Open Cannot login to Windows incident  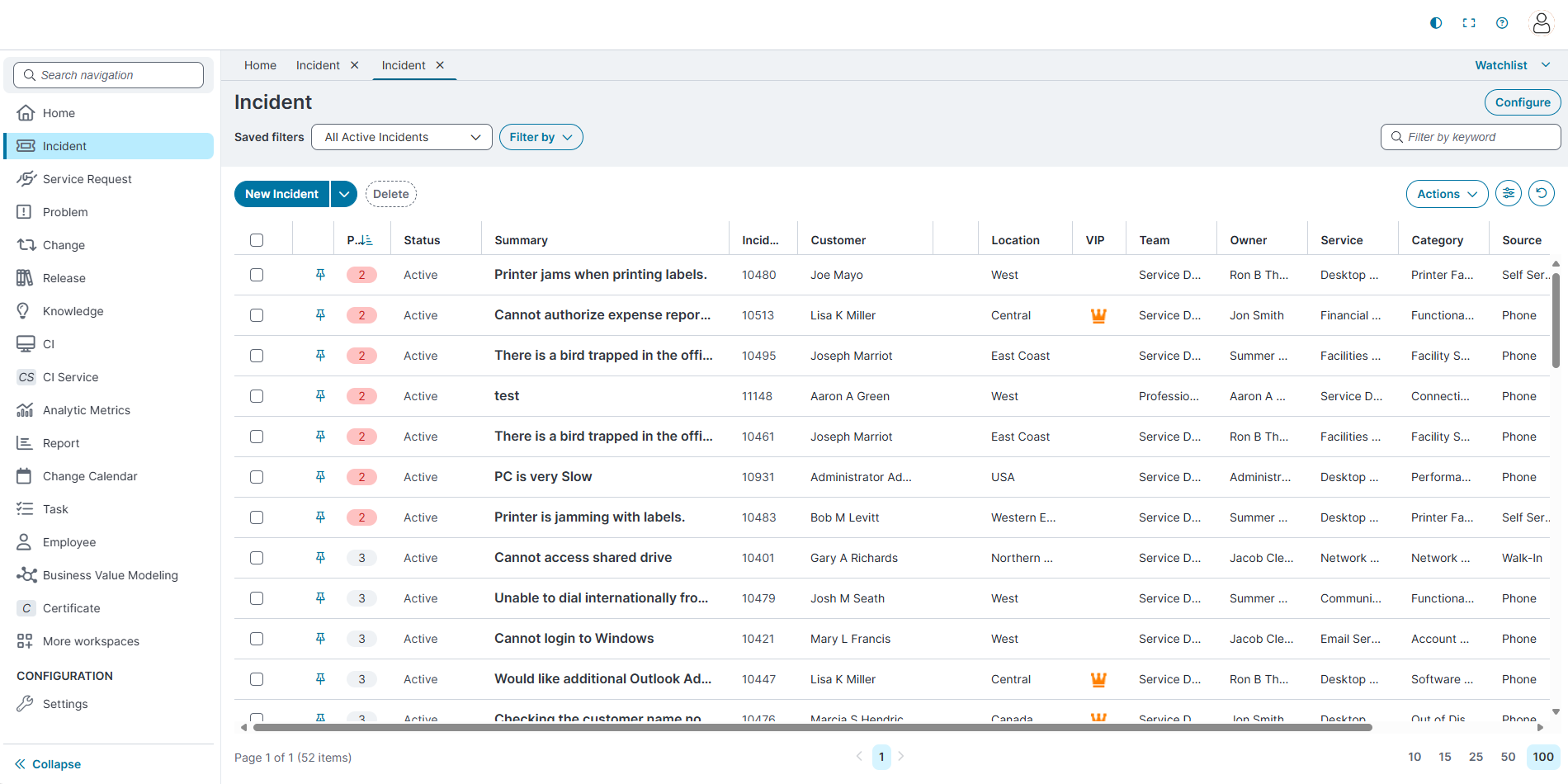[x=574, y=639]
